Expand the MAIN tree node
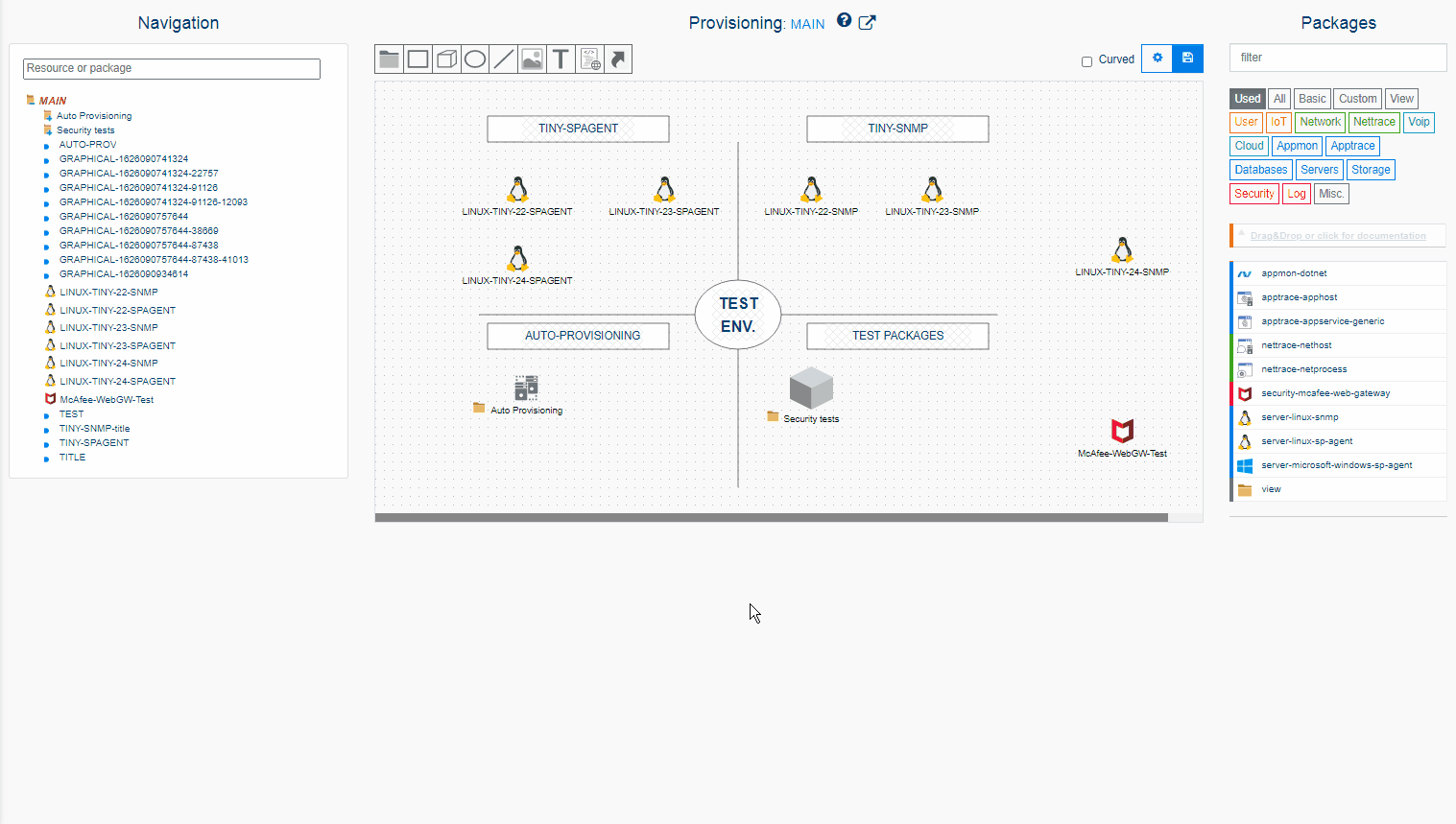 click(52, 101)
